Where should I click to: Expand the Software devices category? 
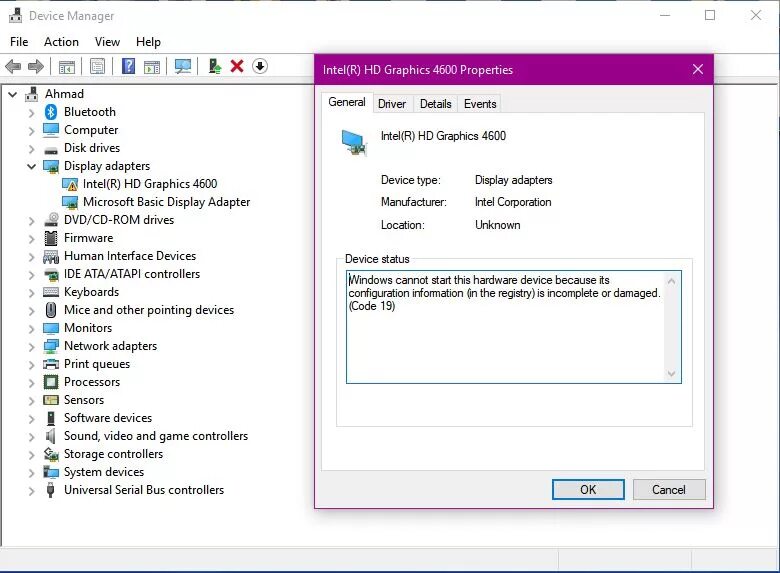point(31,419)
